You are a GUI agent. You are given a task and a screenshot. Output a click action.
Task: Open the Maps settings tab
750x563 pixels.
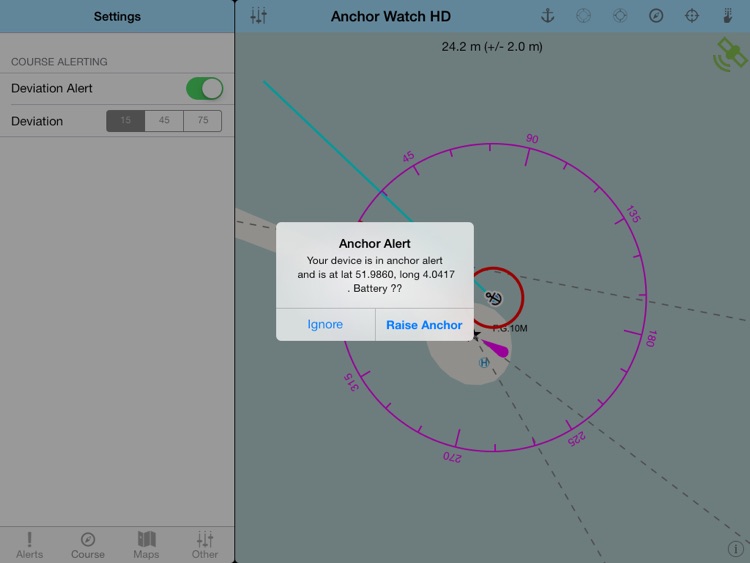click(x=146, y=545)
